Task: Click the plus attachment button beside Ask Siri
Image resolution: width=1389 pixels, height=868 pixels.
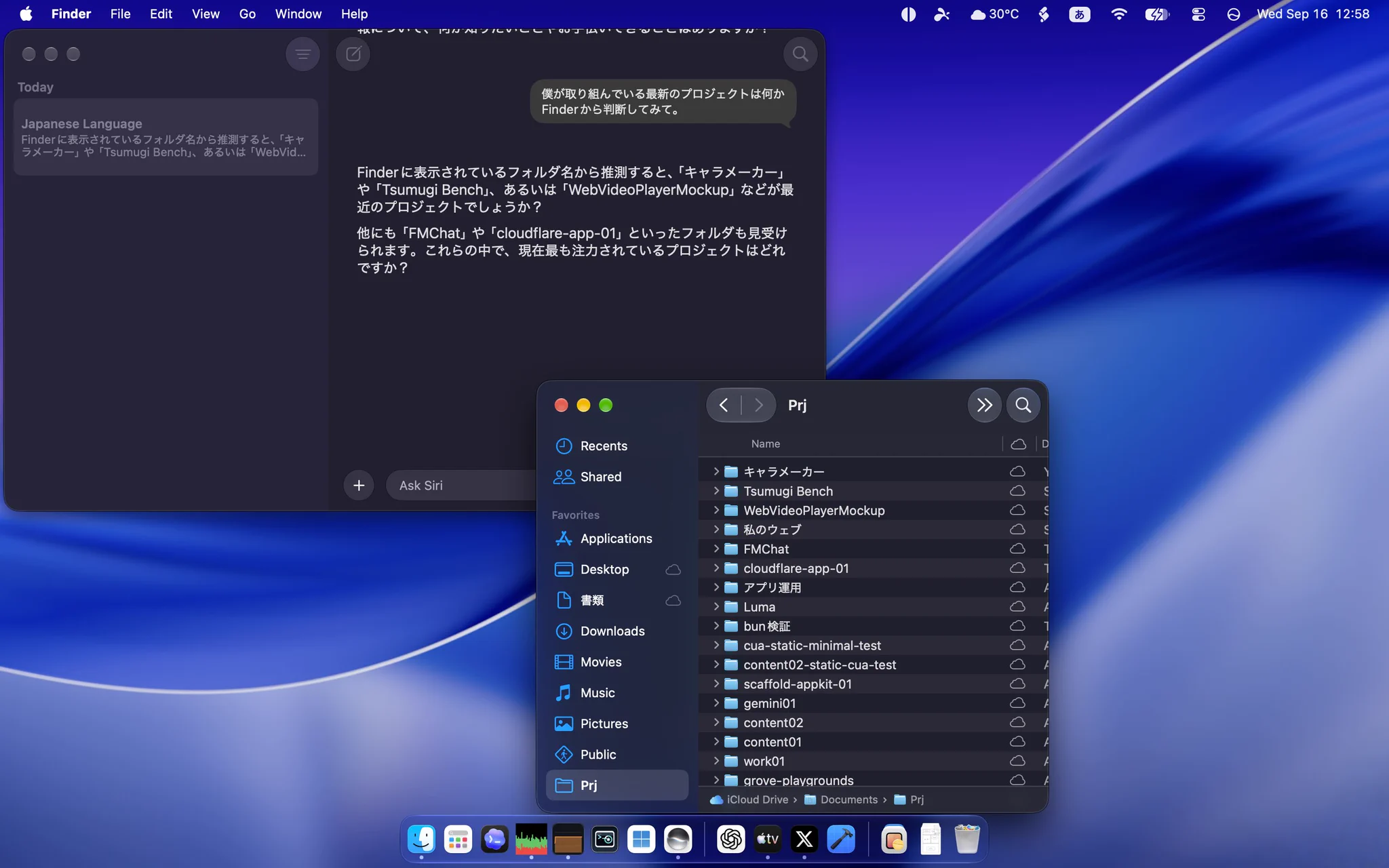Action: point(359,486)
